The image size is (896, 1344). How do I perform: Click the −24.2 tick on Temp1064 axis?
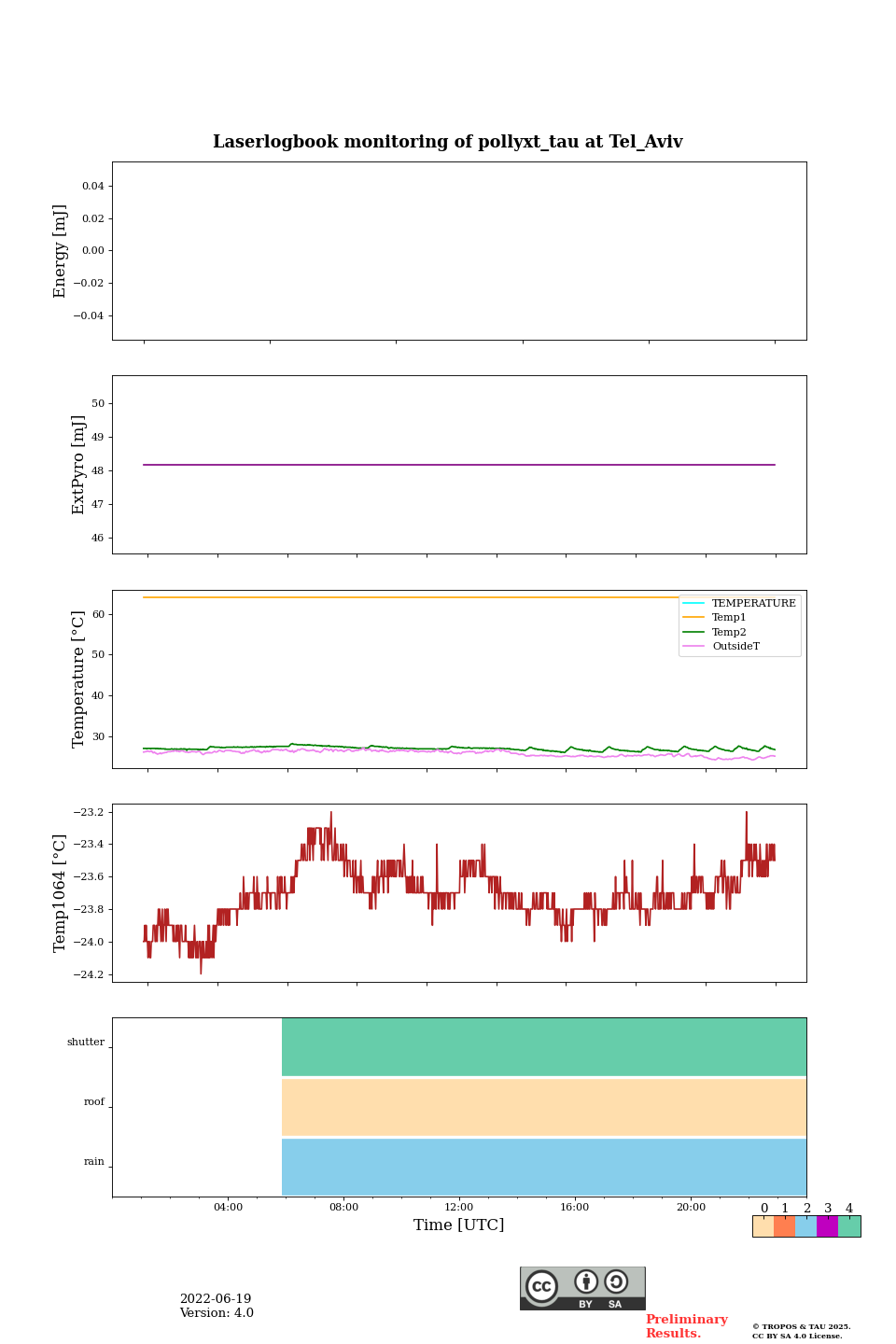(x=90, y=975)
